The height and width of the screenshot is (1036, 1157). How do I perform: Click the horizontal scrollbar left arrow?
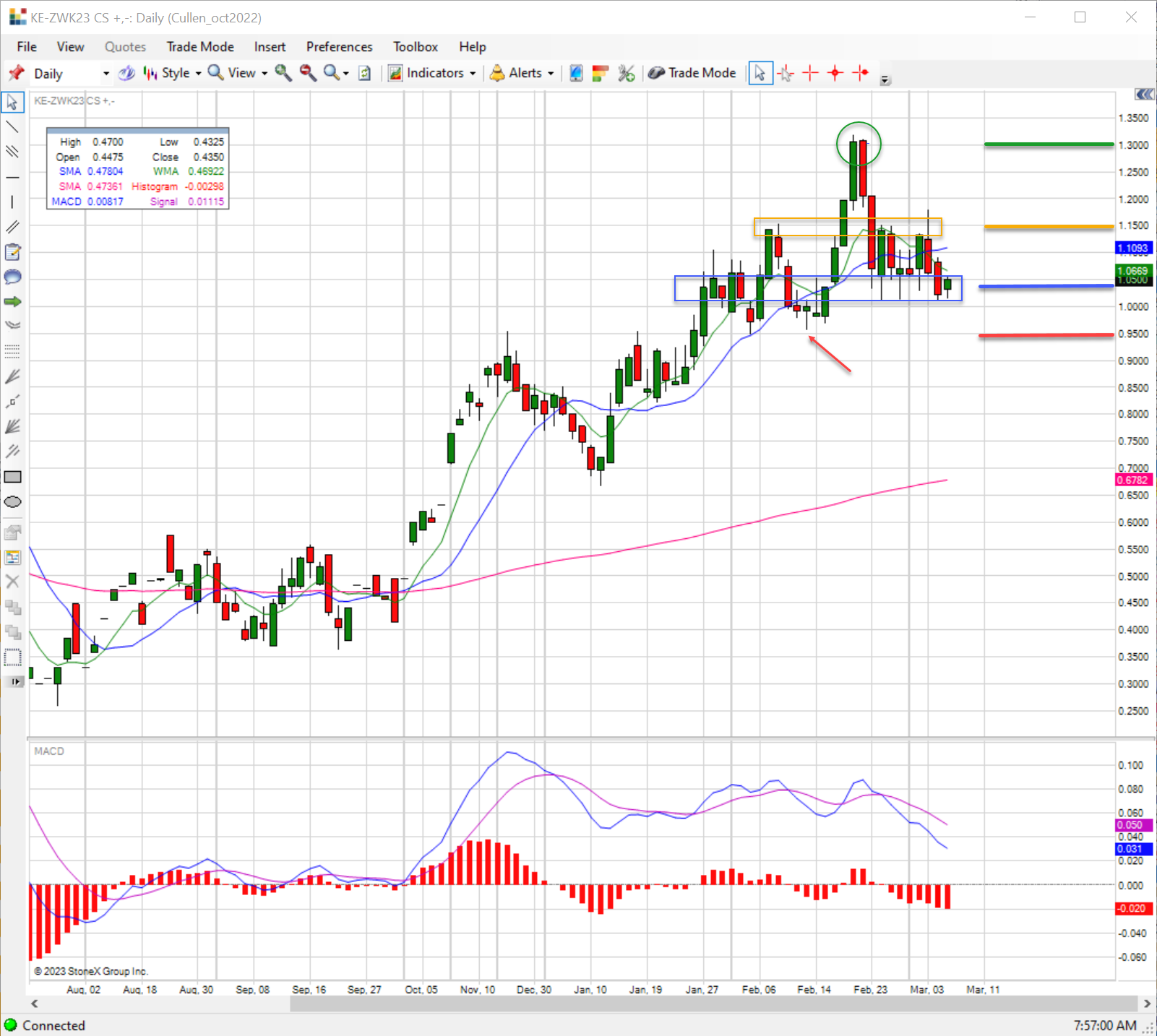[x=34, y=1003]
